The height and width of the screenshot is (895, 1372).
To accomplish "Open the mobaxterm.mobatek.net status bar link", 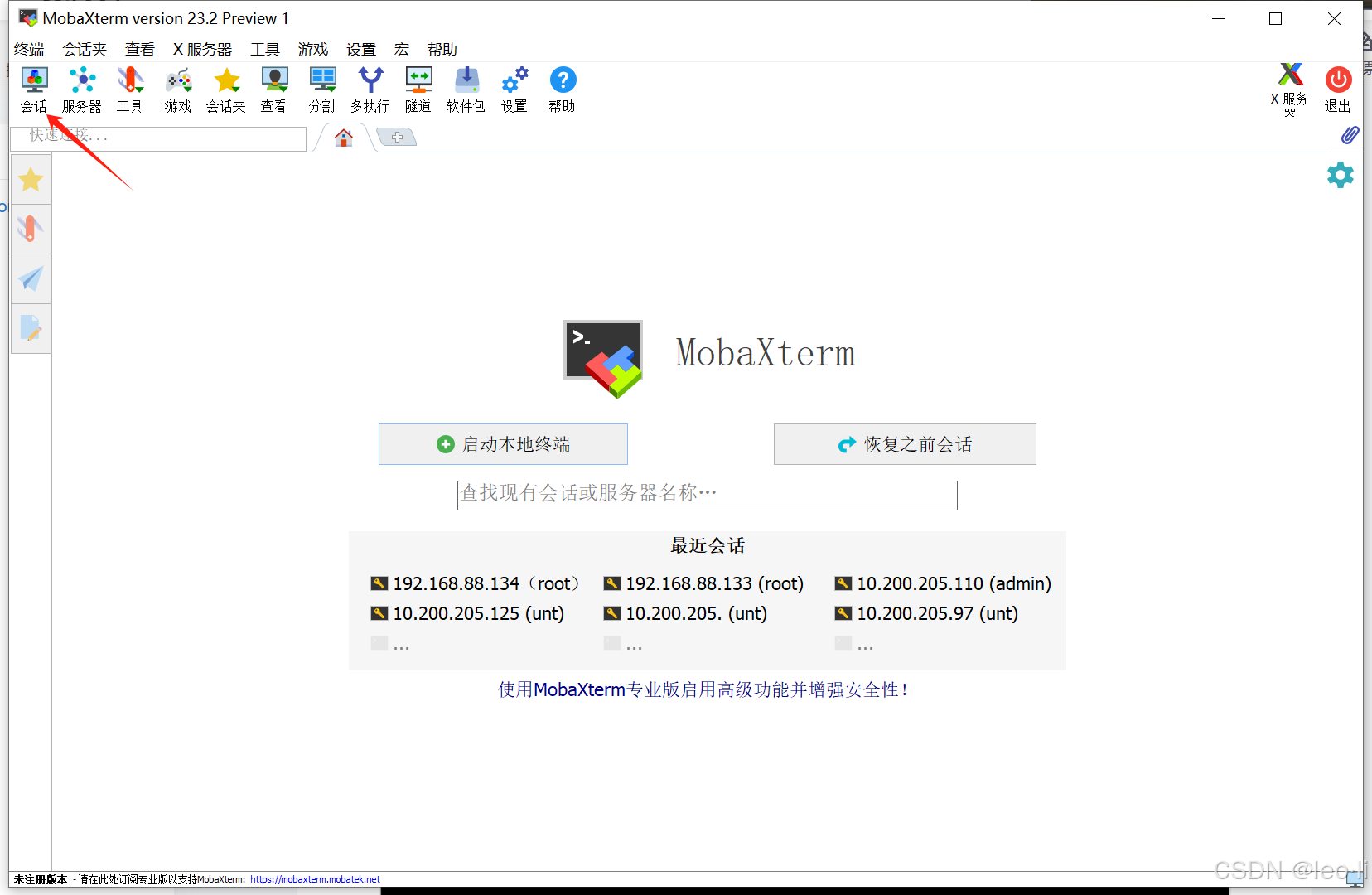I will pyautogui.click(x=315, y=879).
